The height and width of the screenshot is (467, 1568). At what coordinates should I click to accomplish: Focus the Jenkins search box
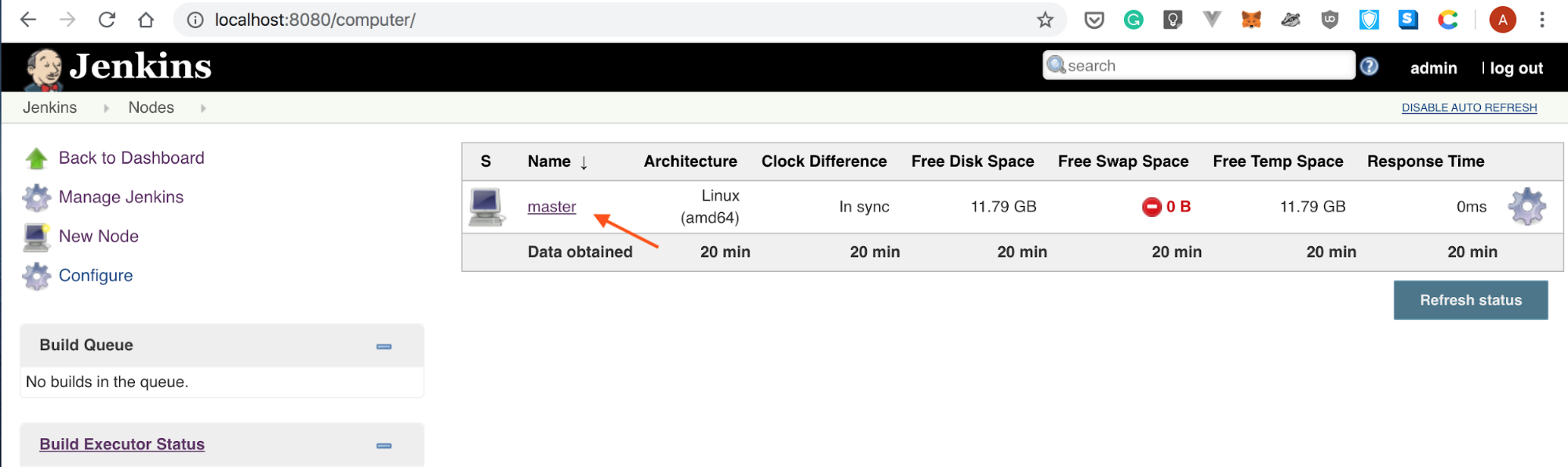(x=1199, y=66)
